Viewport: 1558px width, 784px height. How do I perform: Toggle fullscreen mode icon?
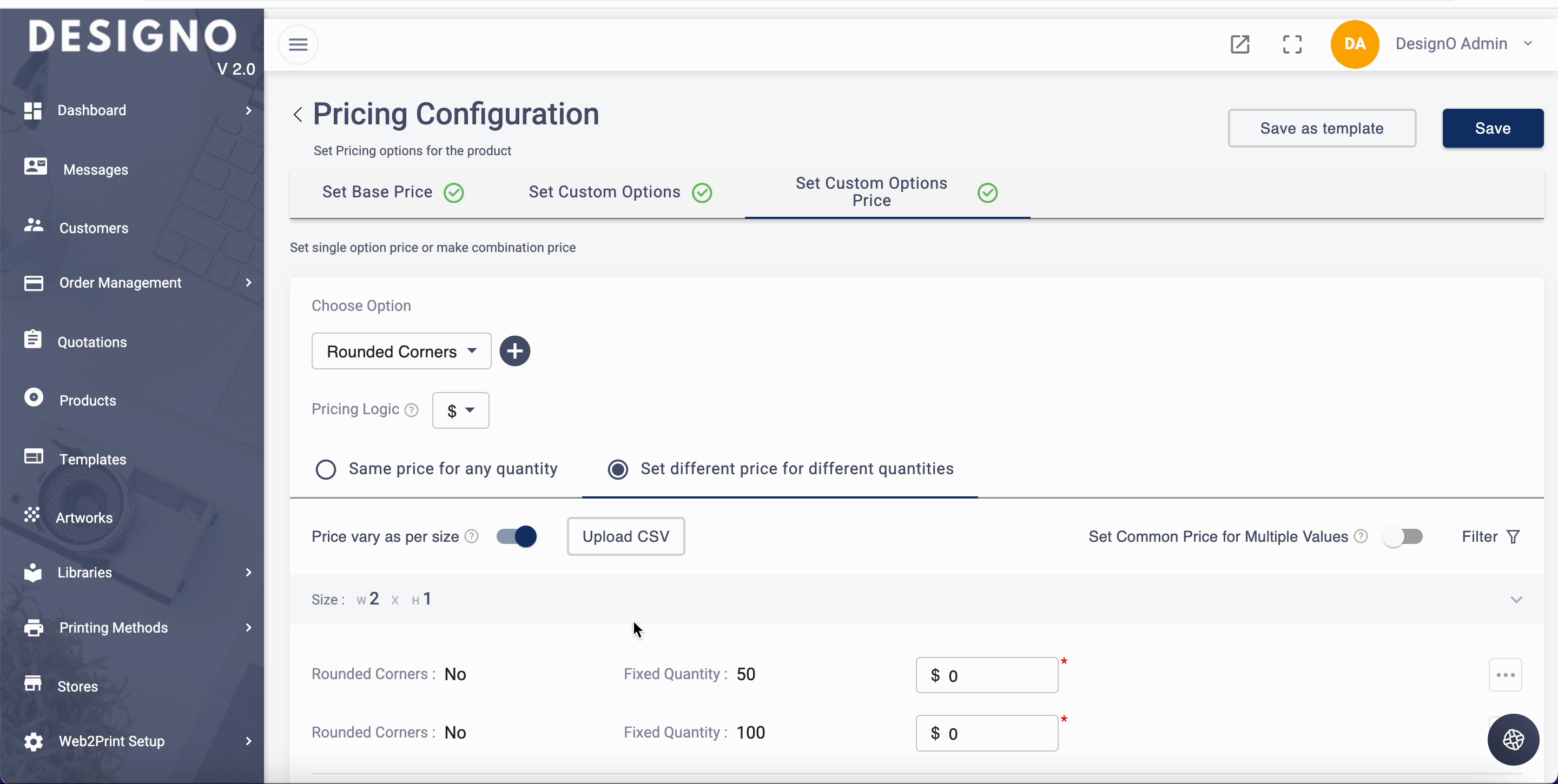1292,44
